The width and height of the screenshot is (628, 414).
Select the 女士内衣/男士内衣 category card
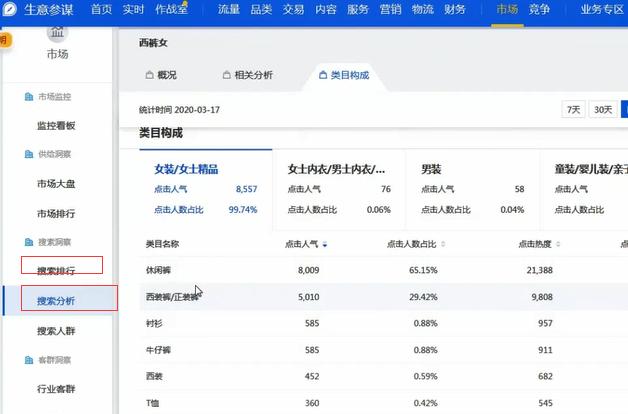click(339, 190)
